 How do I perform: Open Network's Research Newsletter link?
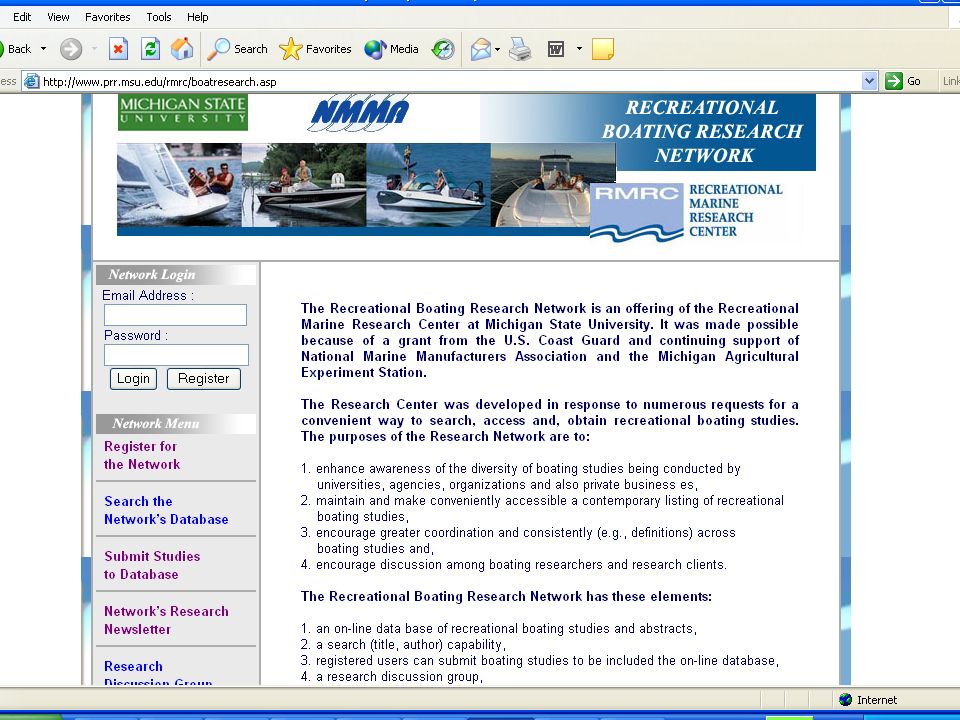coord(166,620)
